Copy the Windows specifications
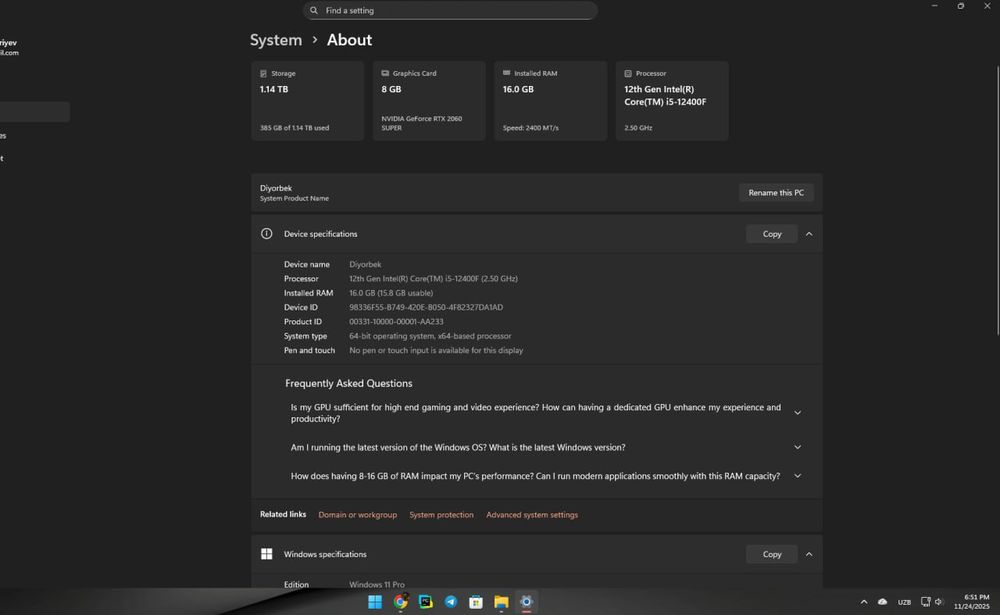 772,554
